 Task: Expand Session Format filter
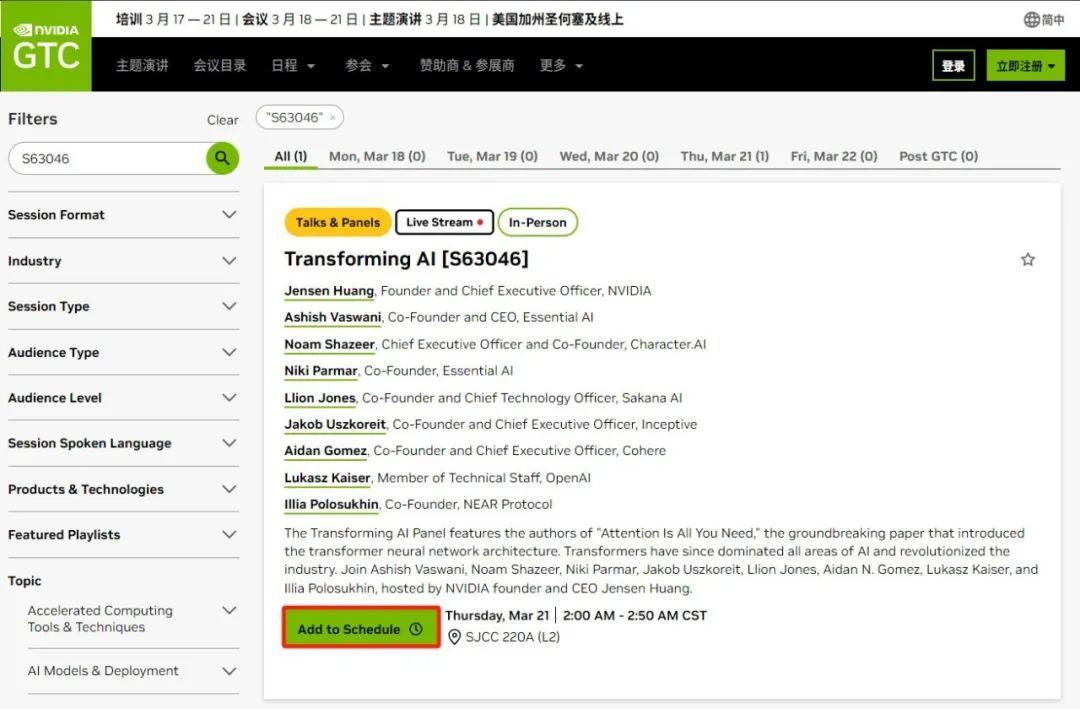pos(123,215)
